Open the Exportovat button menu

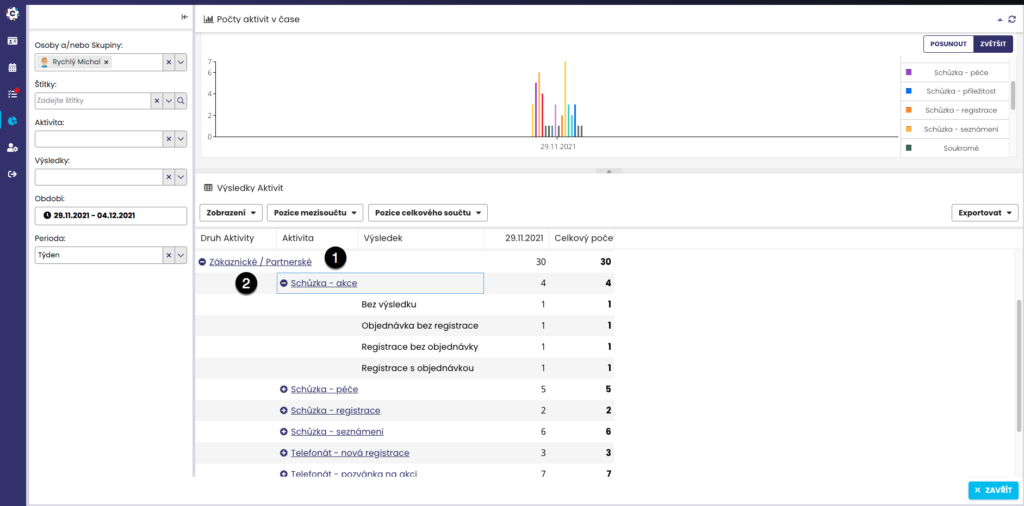pyautogui.click(x=984, y=213)
